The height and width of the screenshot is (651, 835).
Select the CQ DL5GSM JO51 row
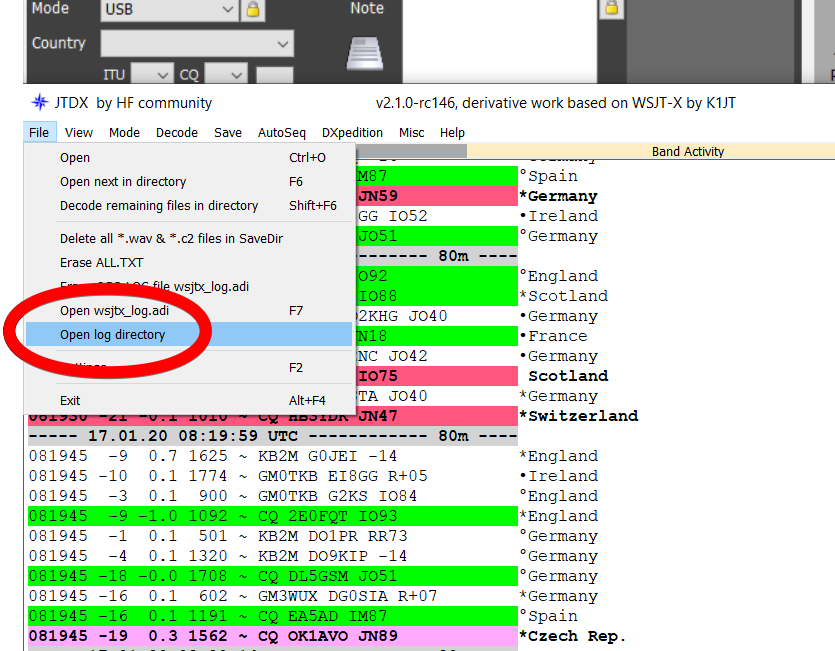[x=273, y=576]
